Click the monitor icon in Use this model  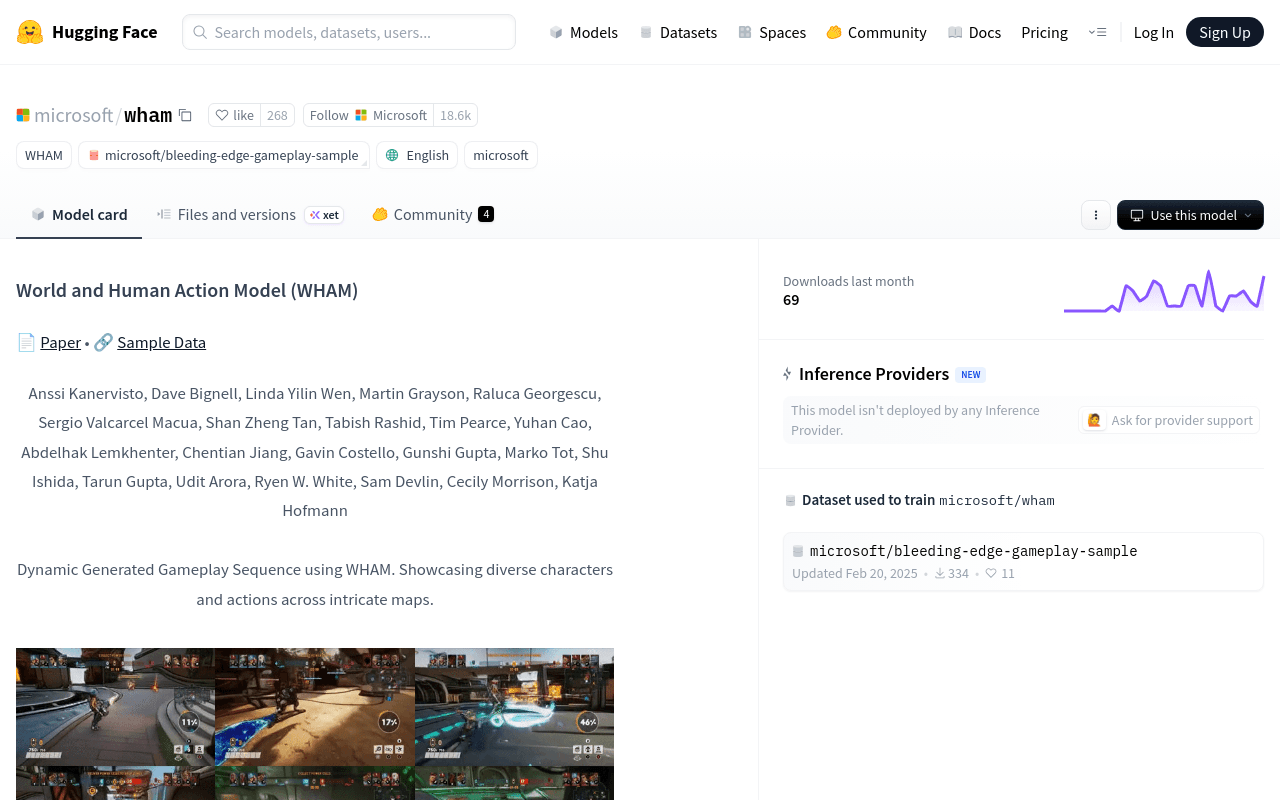click(x=1137, y=215)
